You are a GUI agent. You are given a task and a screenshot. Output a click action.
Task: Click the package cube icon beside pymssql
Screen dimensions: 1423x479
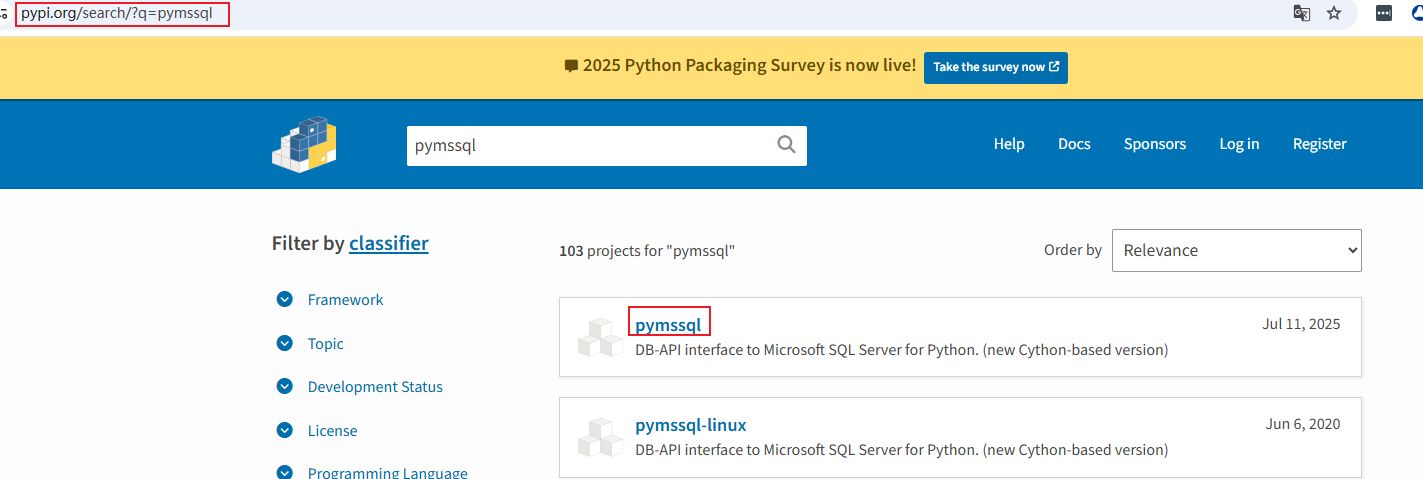600,337
